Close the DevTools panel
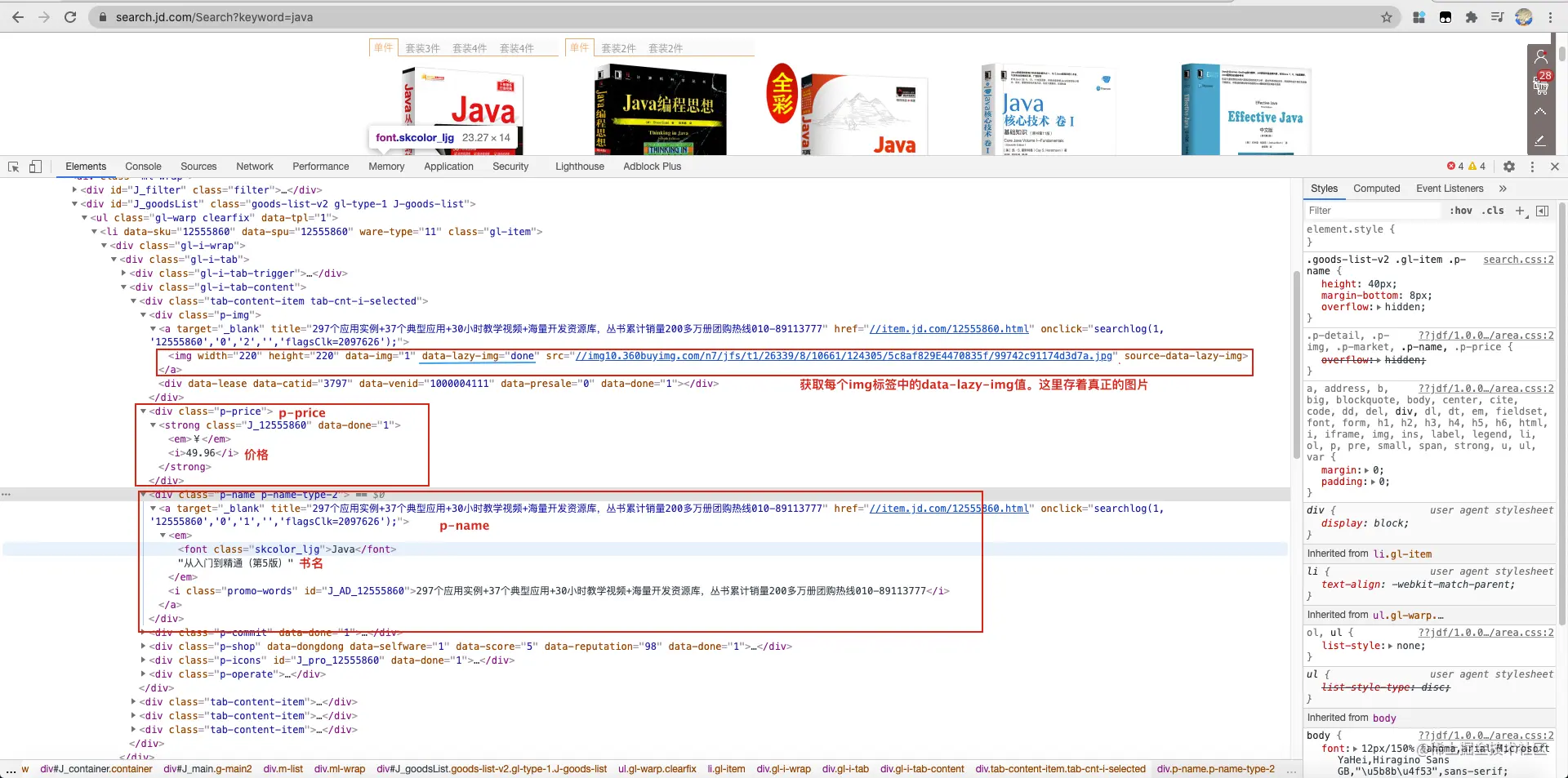 point(1555,167)
